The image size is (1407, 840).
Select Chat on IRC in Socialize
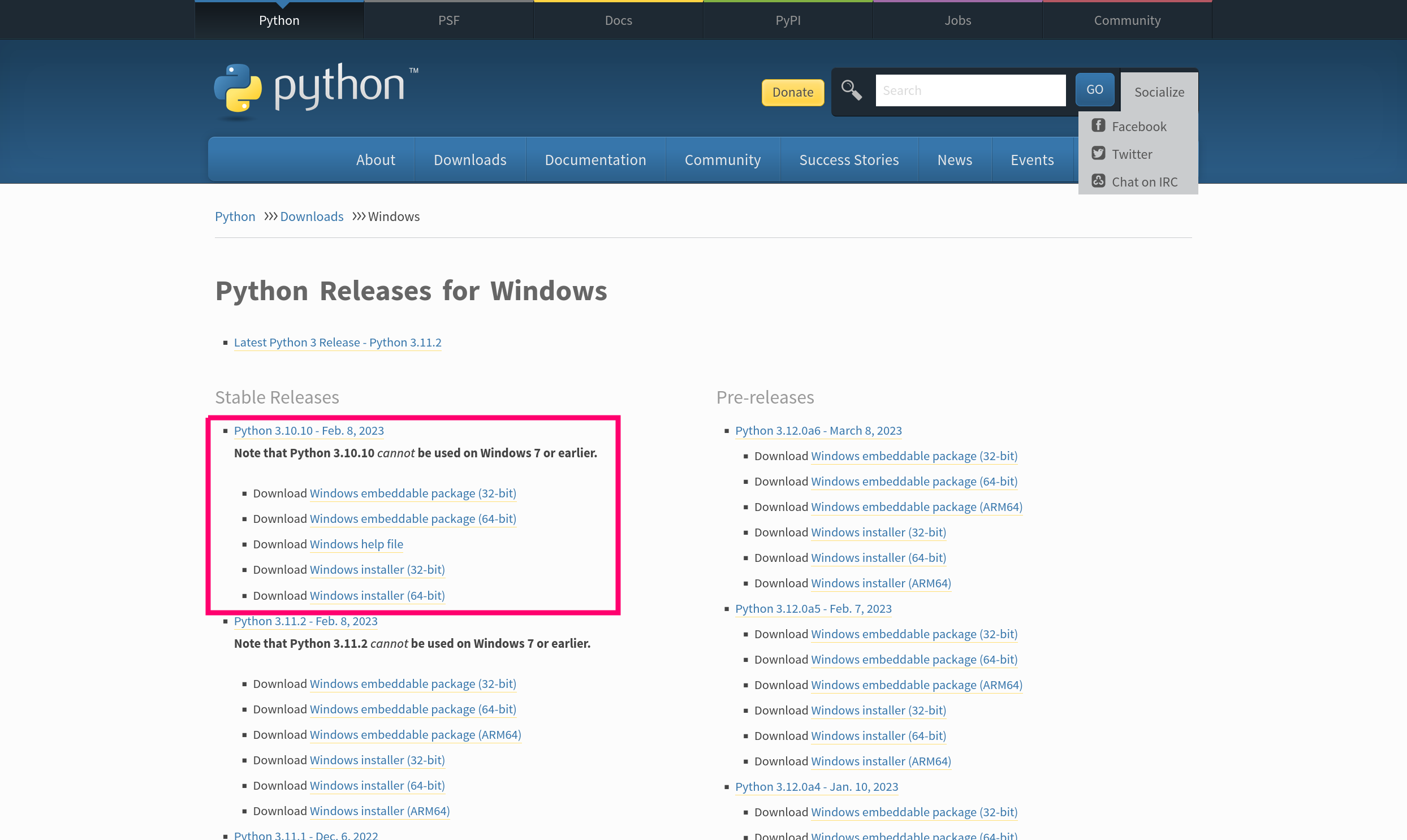pyautogui.click(x=1145, y=181)
